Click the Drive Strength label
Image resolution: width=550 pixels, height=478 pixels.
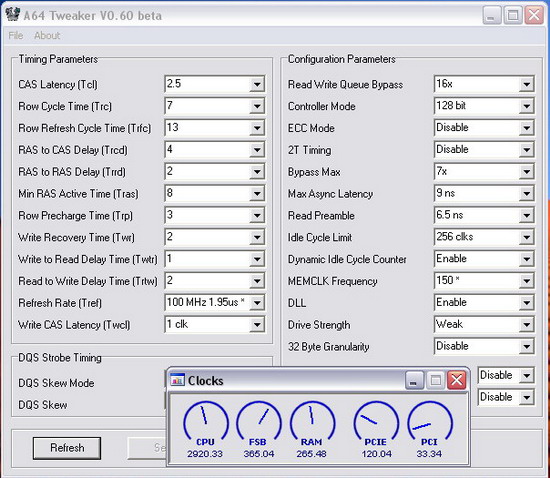[319, 325]
